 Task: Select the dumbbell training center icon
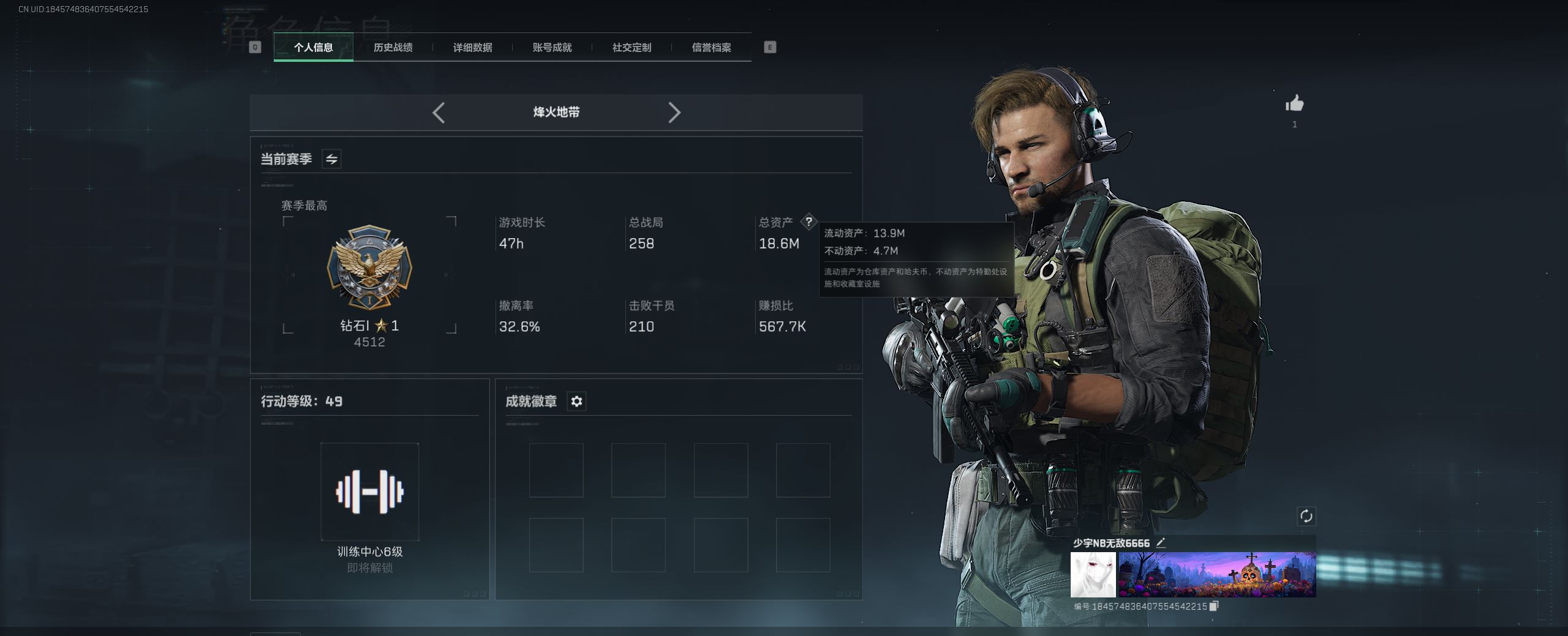(x=370, y=492)
